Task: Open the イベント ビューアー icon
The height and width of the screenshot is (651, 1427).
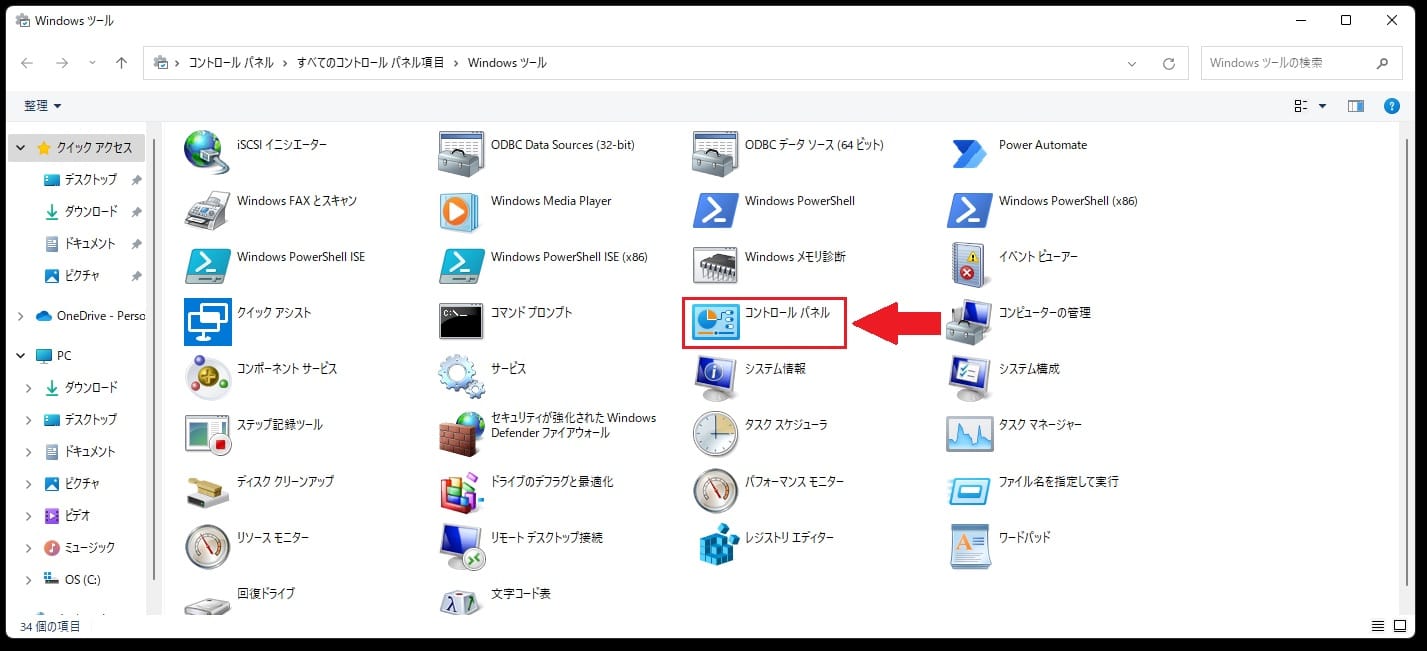Action: click(x=969, y=265)
